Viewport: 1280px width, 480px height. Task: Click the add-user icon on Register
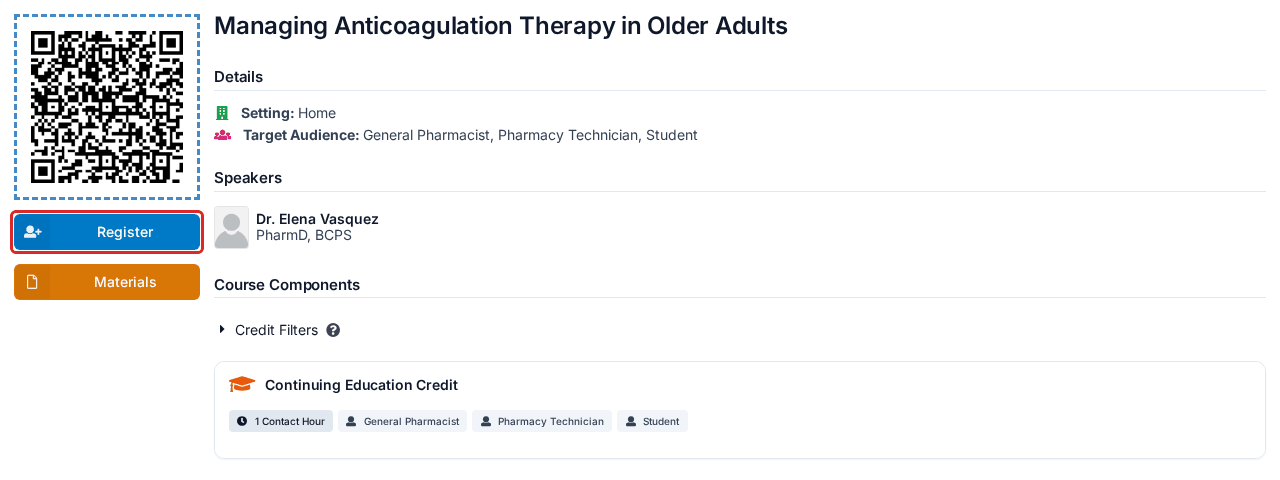click(x=32, y=232)
